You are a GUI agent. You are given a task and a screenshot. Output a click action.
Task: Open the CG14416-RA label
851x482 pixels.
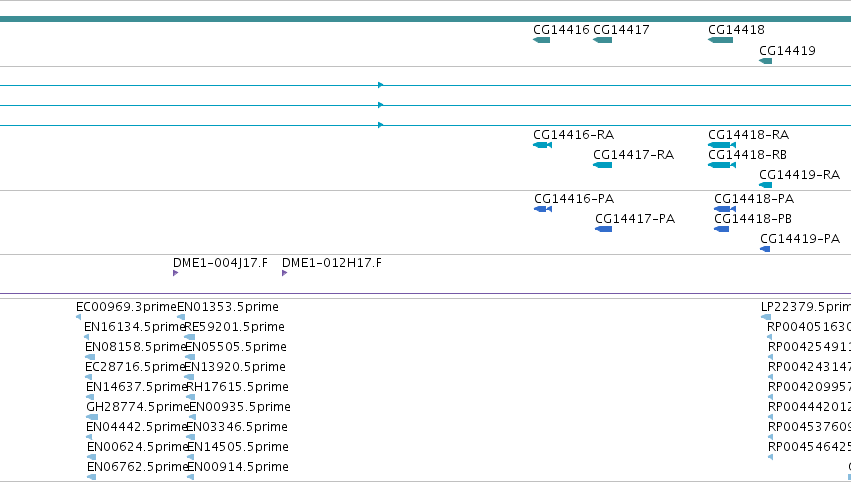point(574,135)
